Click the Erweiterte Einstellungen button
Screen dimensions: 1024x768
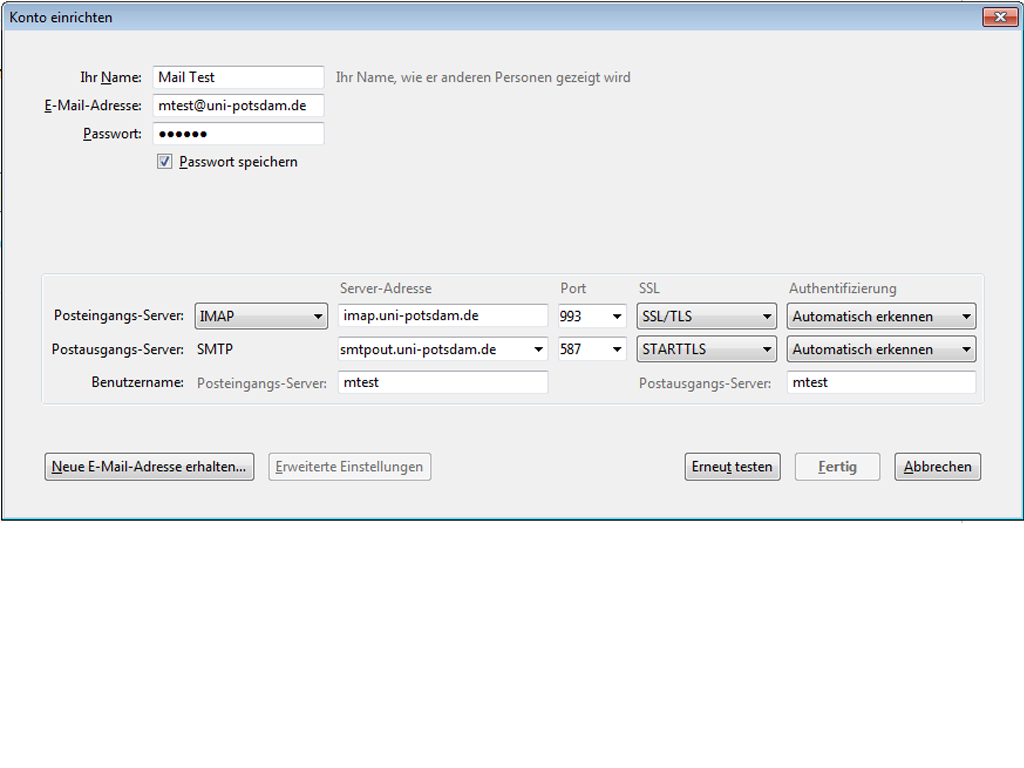(x=349, y=467)
